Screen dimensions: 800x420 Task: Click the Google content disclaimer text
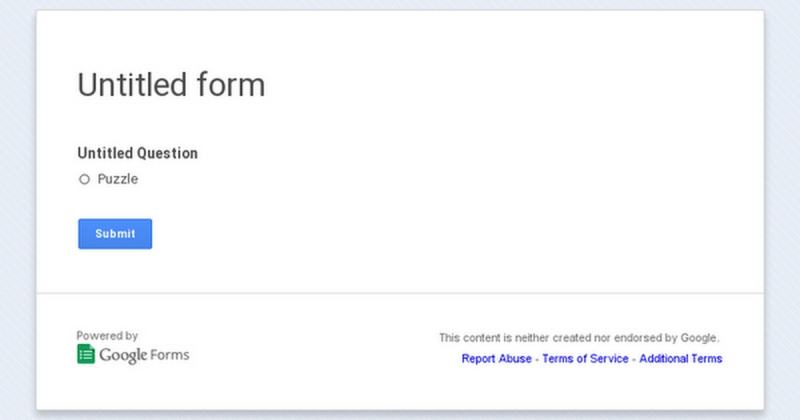point(578,338)
